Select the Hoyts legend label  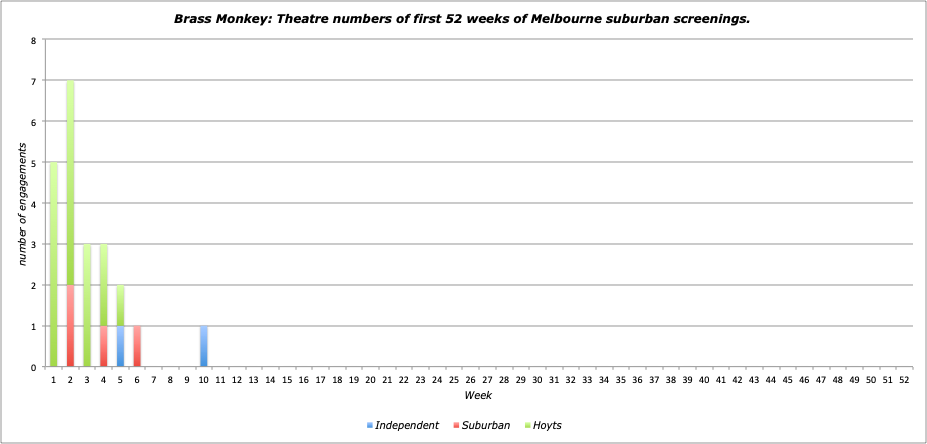click(x=547, y=426)
